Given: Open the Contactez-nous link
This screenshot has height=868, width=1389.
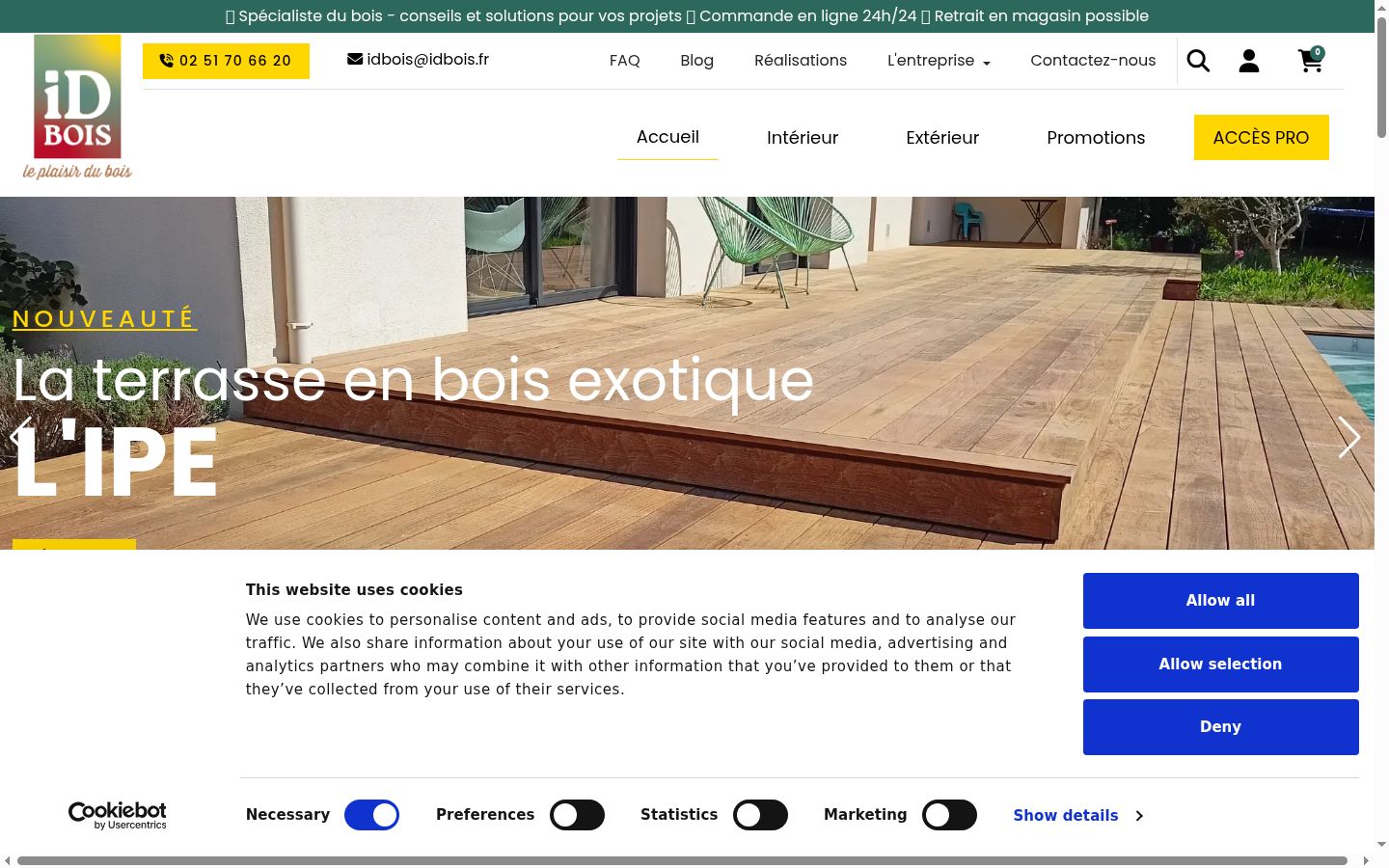Looking at the screenshot, I should pos(1093,61).
